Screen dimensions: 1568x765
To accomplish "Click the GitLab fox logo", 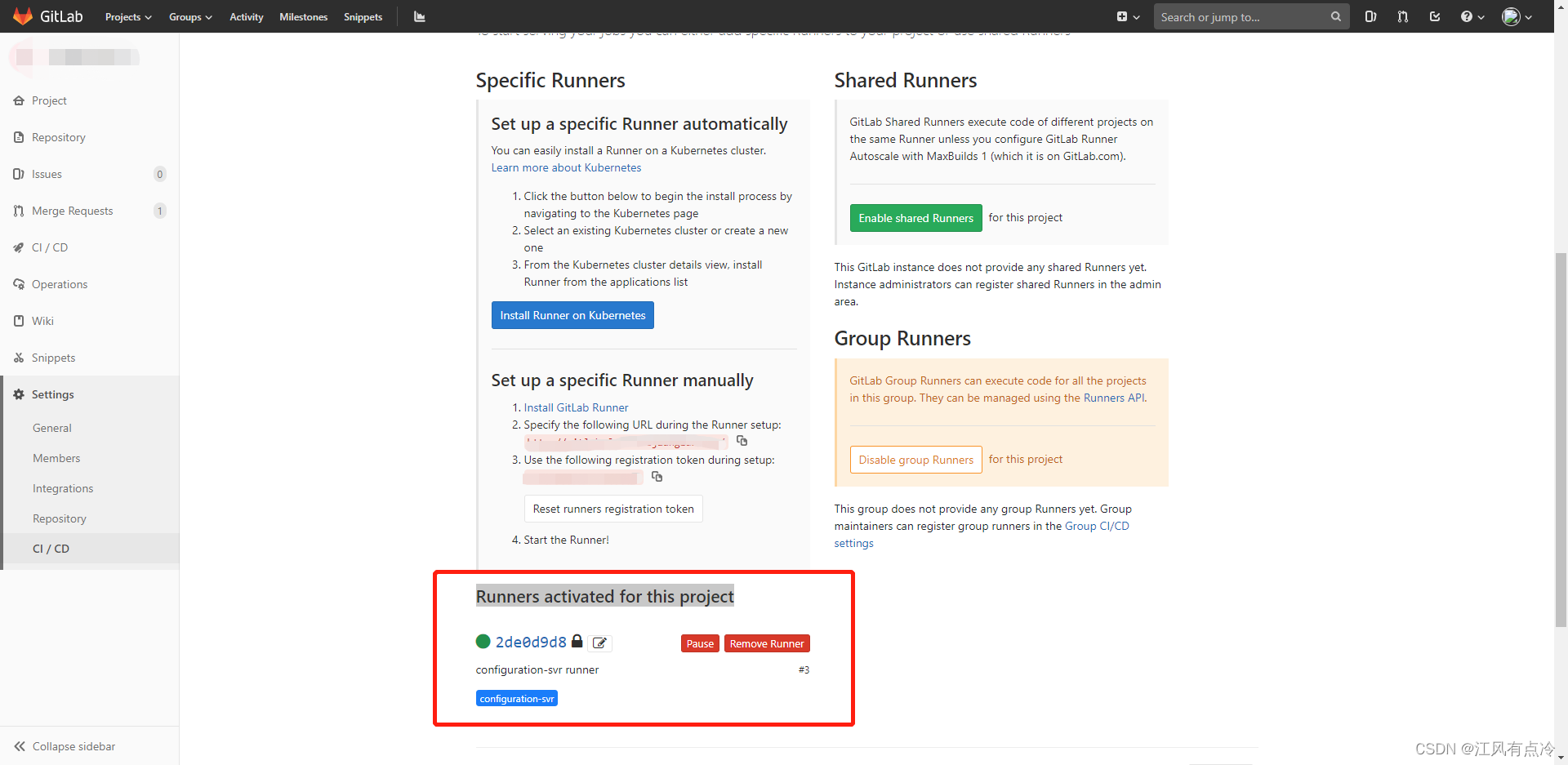I will pos(22,16).
